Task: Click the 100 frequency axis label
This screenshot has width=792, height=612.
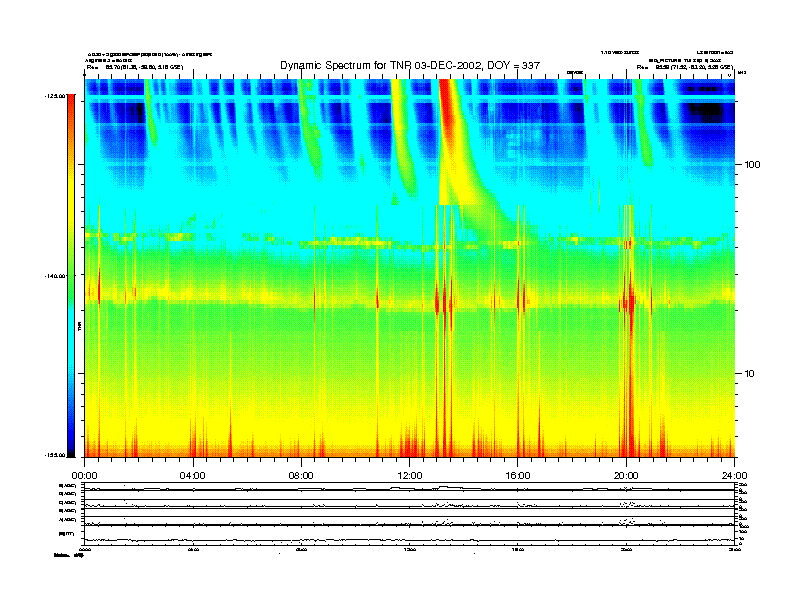Action: tap(752, 165)
